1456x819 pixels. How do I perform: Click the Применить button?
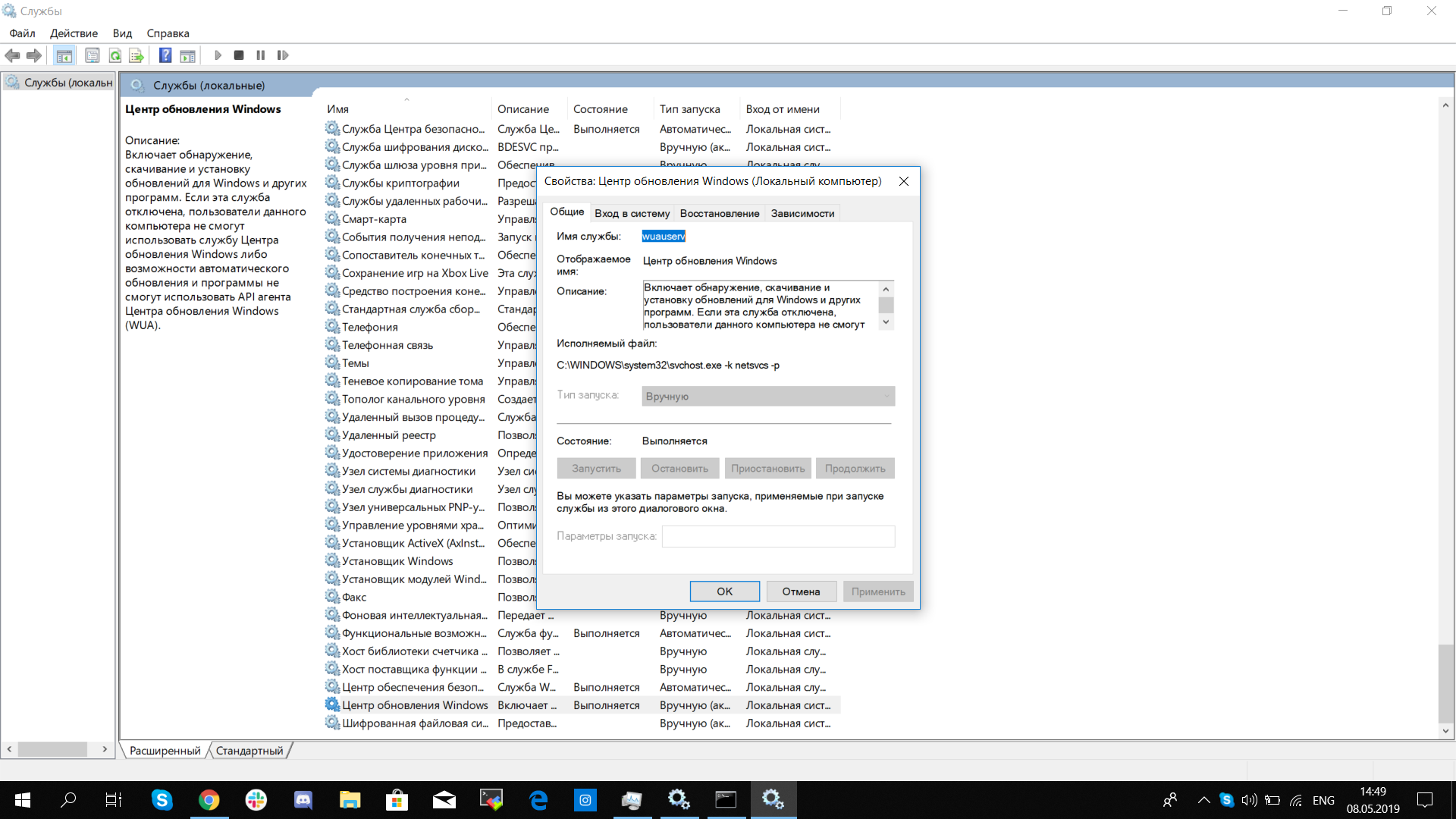pyautogui.click(x=878, y=591)
